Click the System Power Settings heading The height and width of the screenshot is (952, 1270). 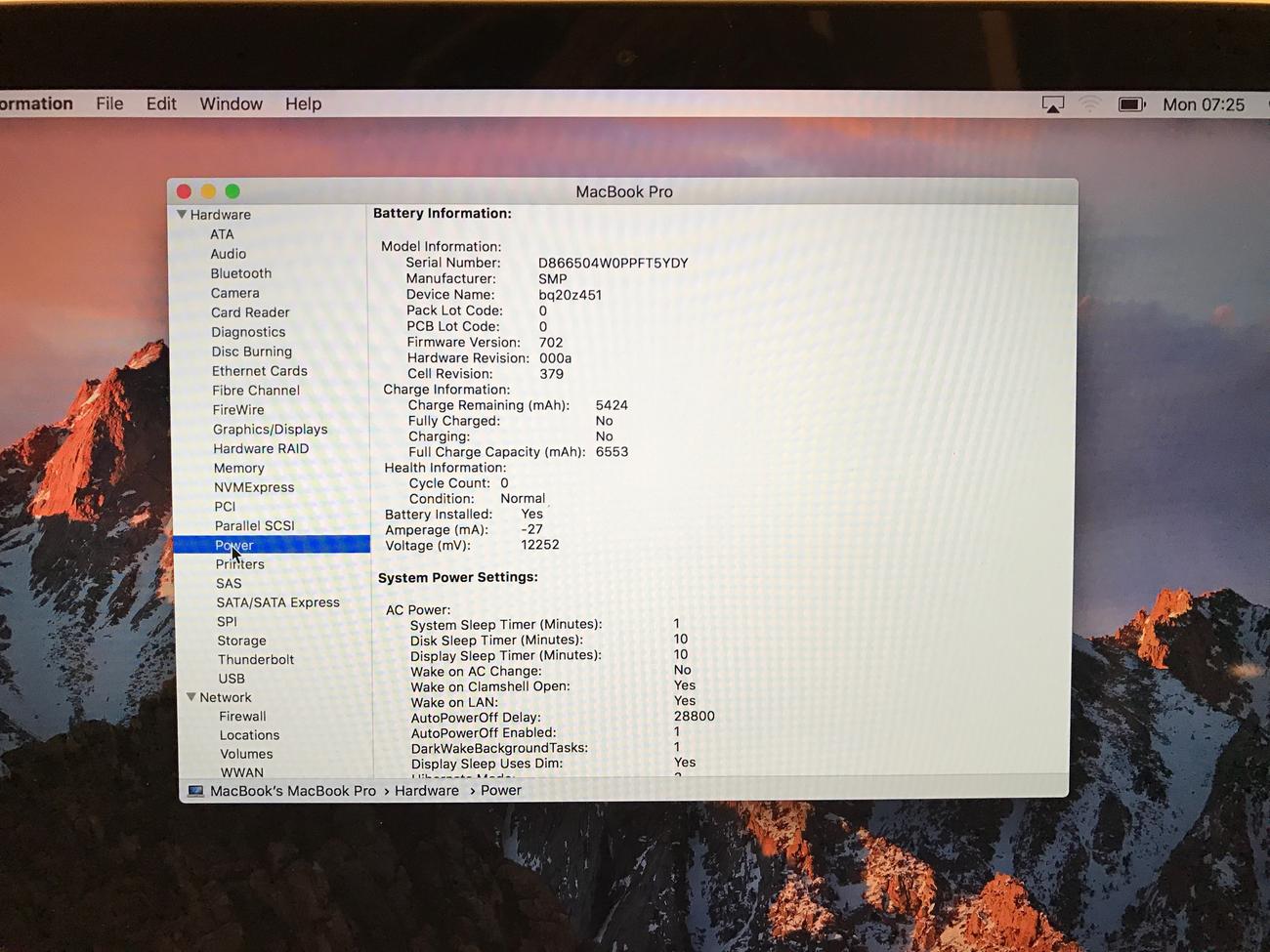(458, 577)
